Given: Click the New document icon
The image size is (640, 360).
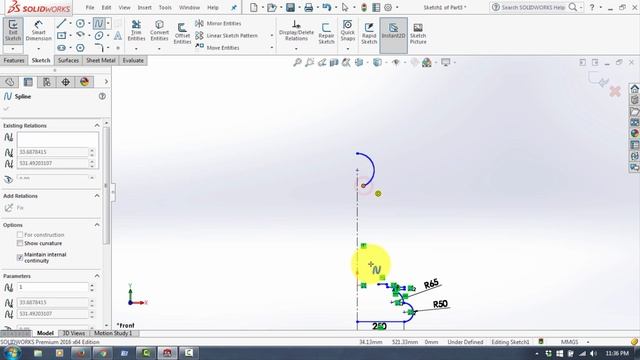Looking at the screenshot, I should click(x=254, y=7).
